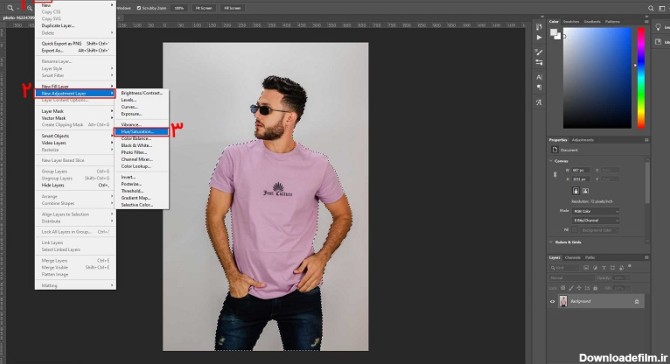This screenshot has height=364, width=670.
Task: Toggle layer filtering on/off switch
Action: pyautogui.click(x=630, y=266)
